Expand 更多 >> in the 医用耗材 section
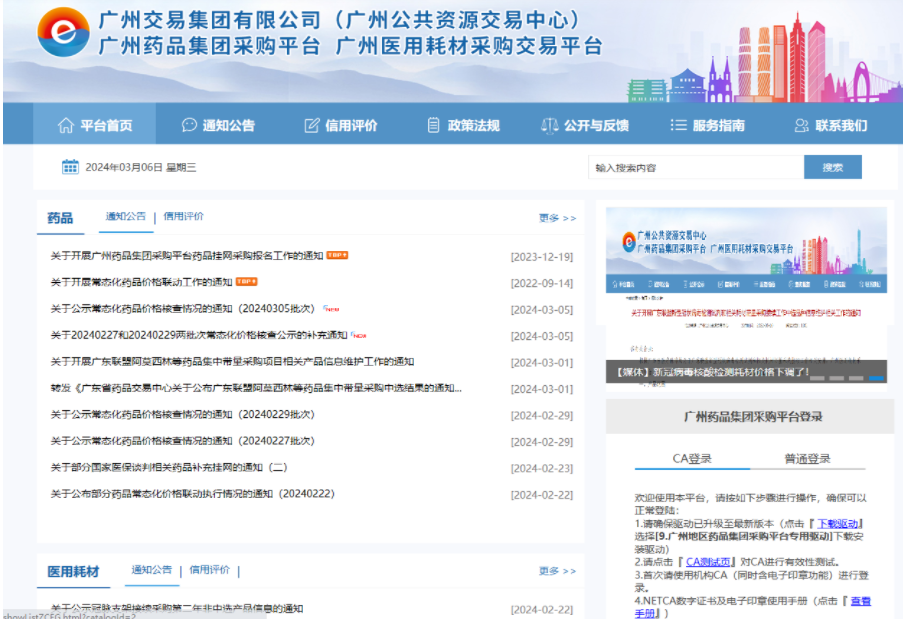This screenshot has height=626, width=903. pos(557,570)
